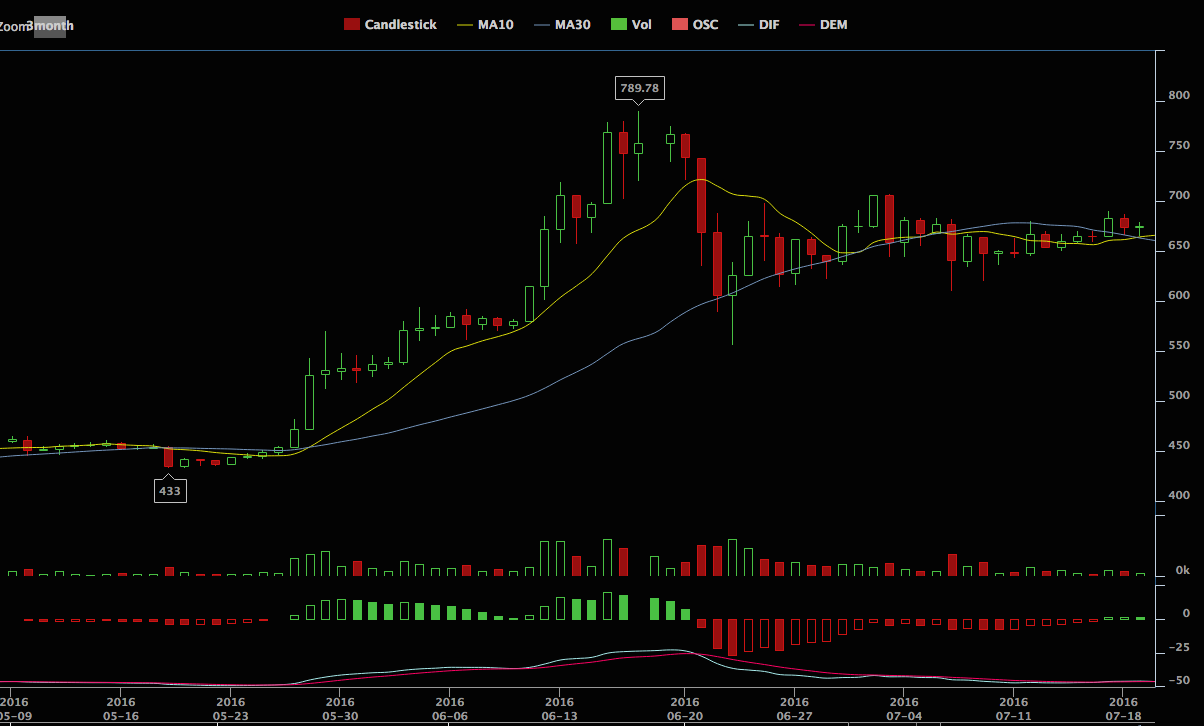Click the red candlestick above the 433 label
Image resolution: width=1204 pixels, height=726 pixels.
click(169, 457)
